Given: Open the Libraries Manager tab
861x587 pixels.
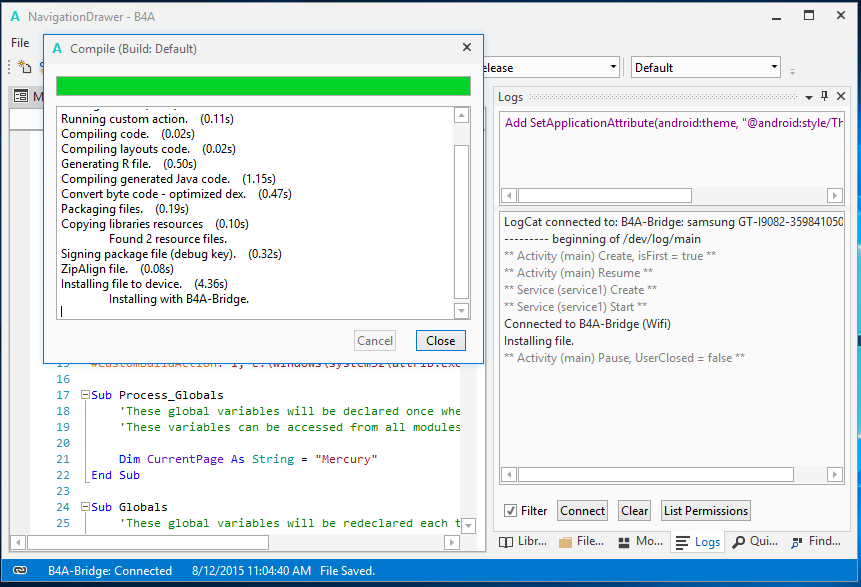Looking at the screenshot, I should (524, 541).
